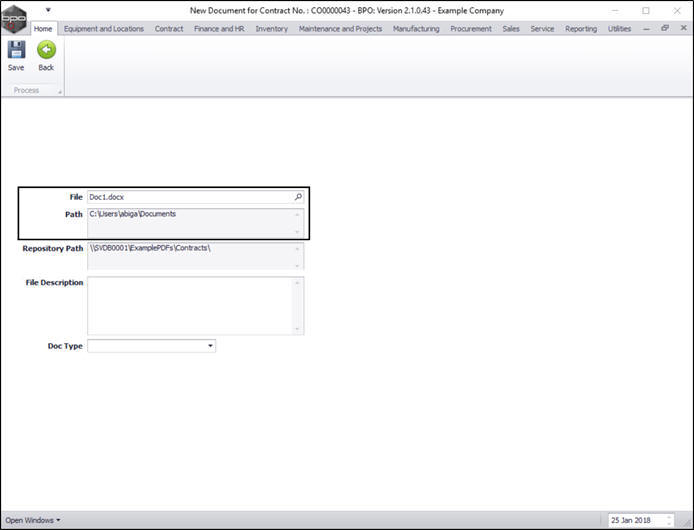694x530 pixels.
Task: Switch to the Home tab
Action: pos(43,29)
